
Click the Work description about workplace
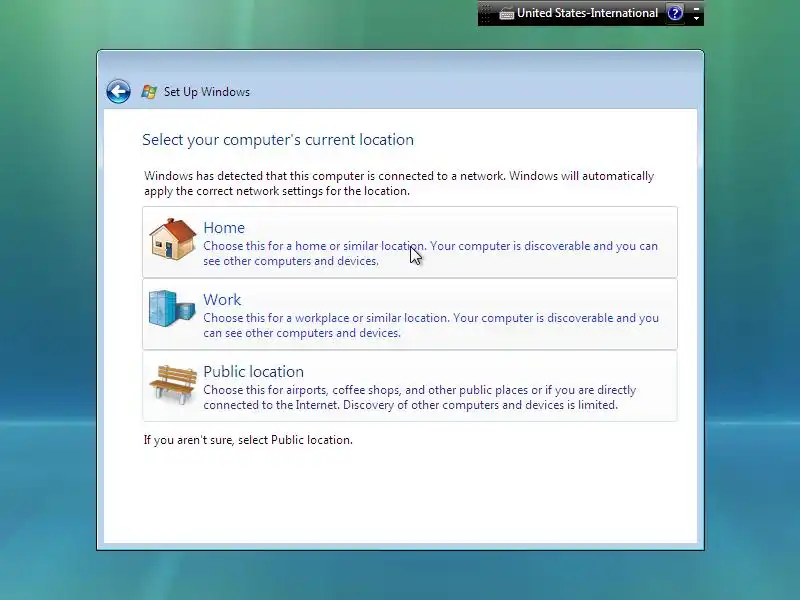(431, 326)
